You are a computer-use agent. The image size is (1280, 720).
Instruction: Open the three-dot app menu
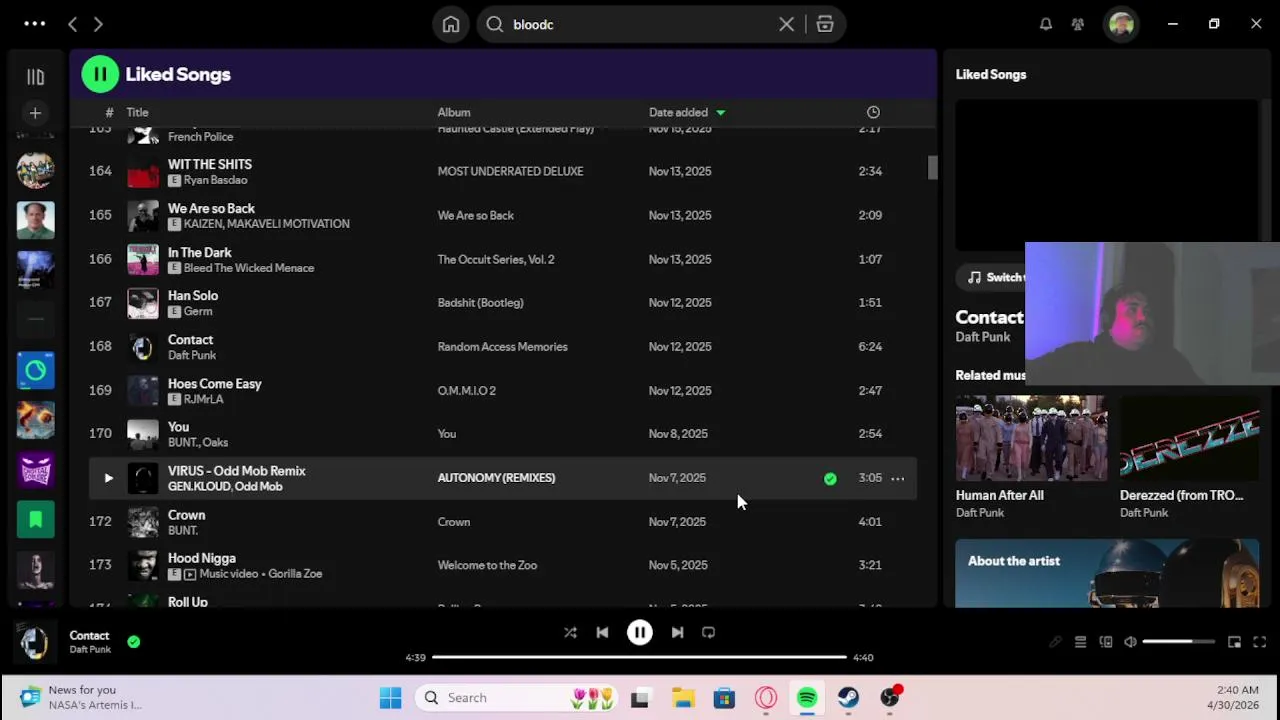point(34,24)
